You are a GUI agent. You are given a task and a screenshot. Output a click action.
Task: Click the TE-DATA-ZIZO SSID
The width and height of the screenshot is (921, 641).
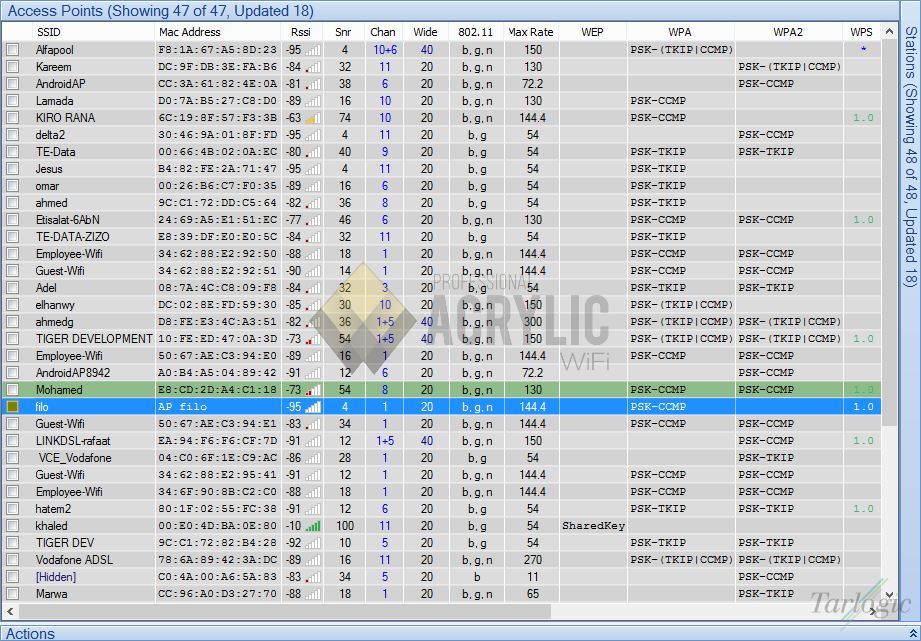[x=72, y=237]
